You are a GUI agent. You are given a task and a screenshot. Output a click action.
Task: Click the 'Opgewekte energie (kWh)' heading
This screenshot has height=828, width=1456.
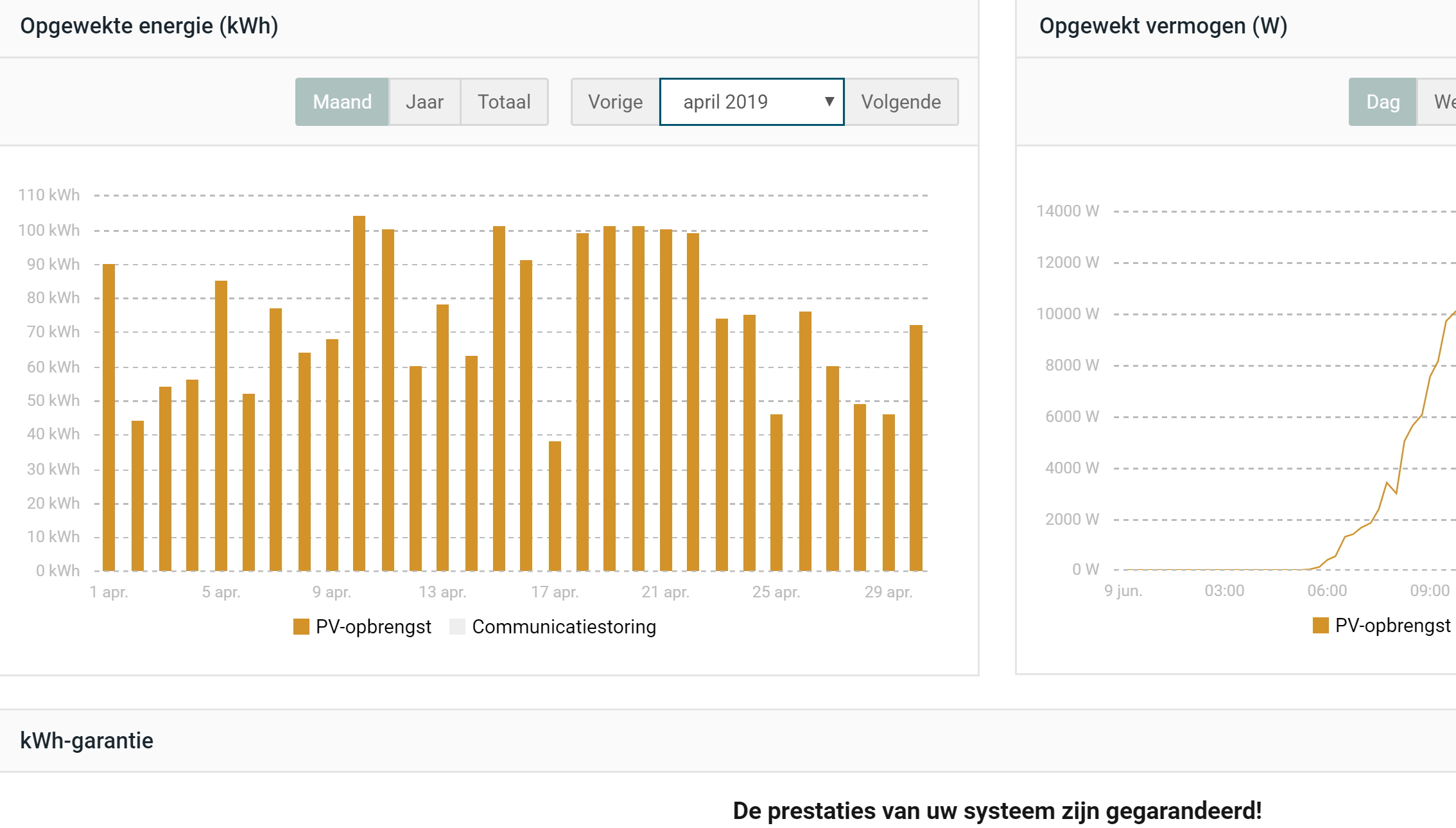coord(149,26)
